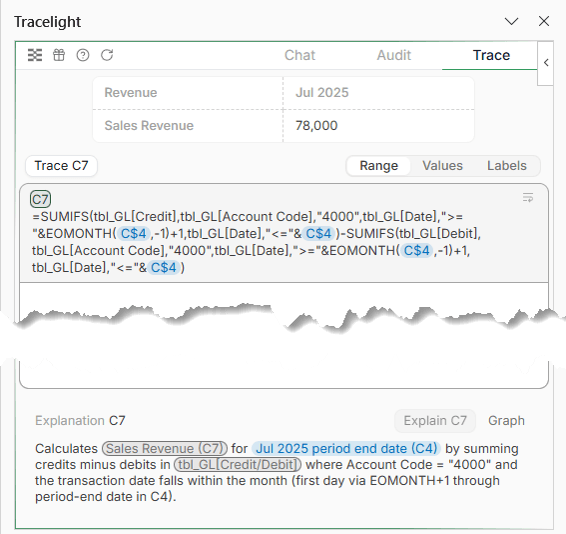Open the Graph view
566x534 pixels.
tap(506, 421)
